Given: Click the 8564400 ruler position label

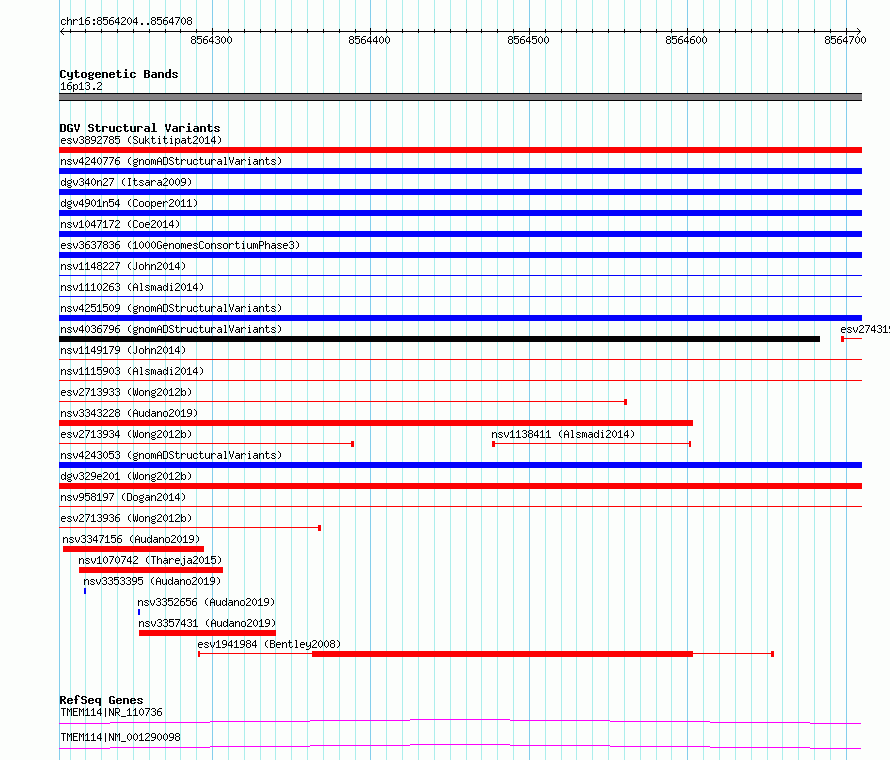Looking at the screenshot, I should [x=370, y=40].
